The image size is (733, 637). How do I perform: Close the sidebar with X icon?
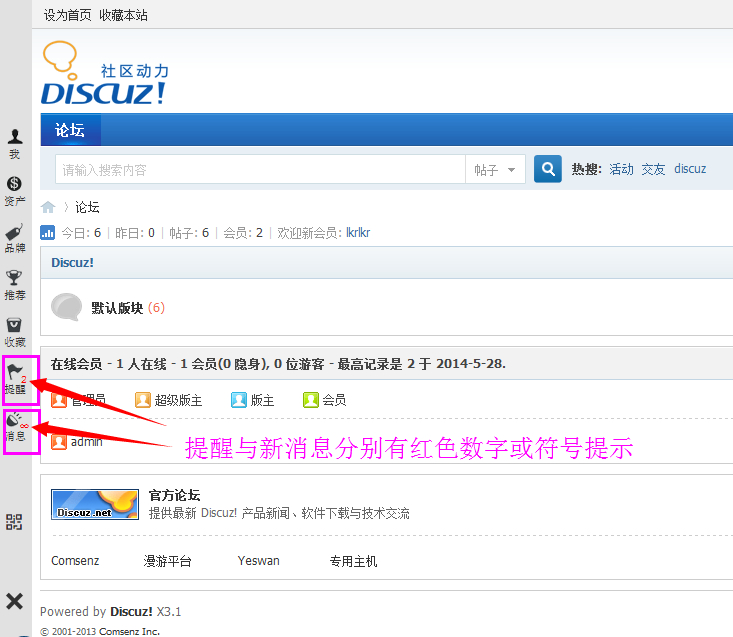(x=14, y=601)
